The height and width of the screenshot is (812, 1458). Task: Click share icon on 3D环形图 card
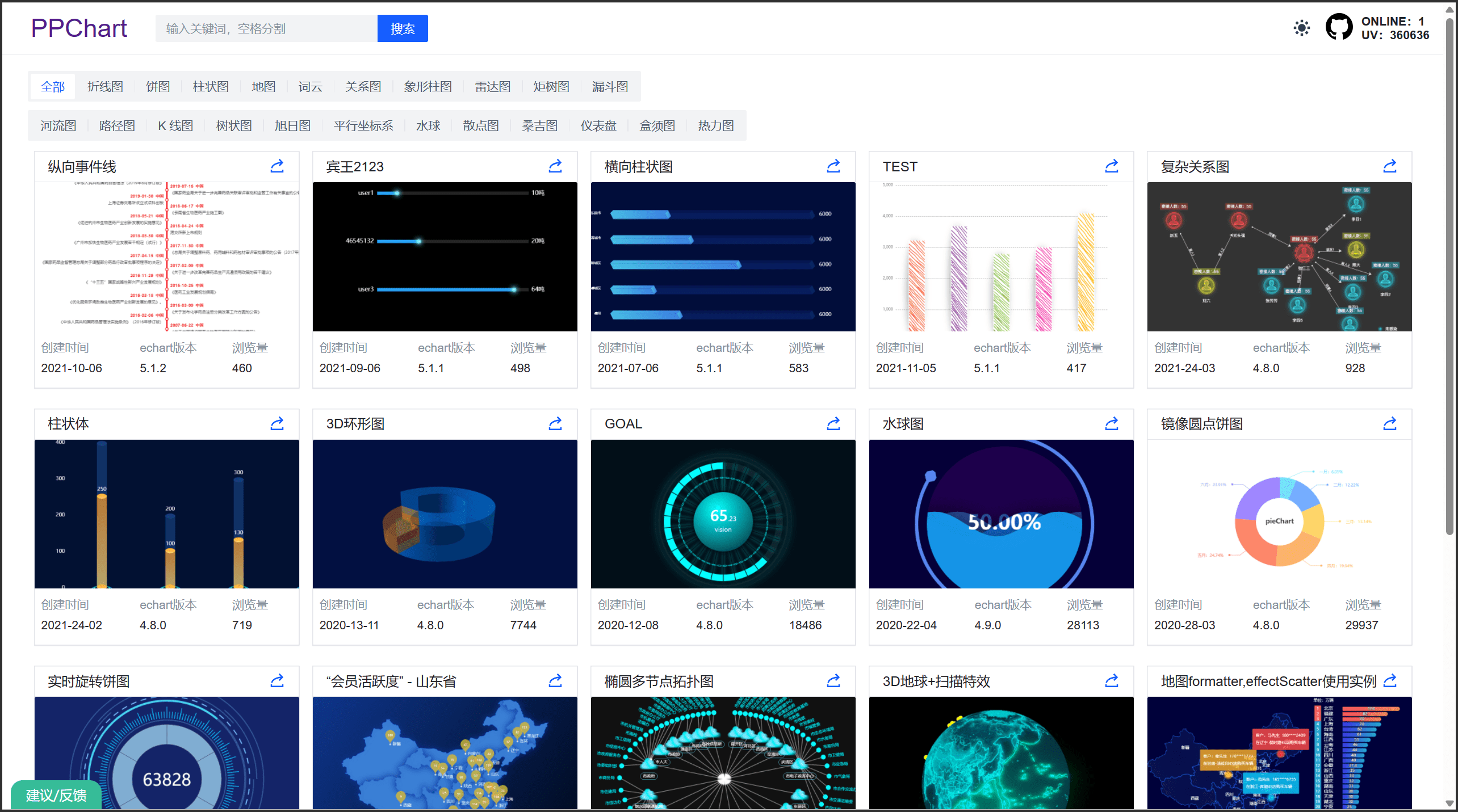(x=555, y=424)
